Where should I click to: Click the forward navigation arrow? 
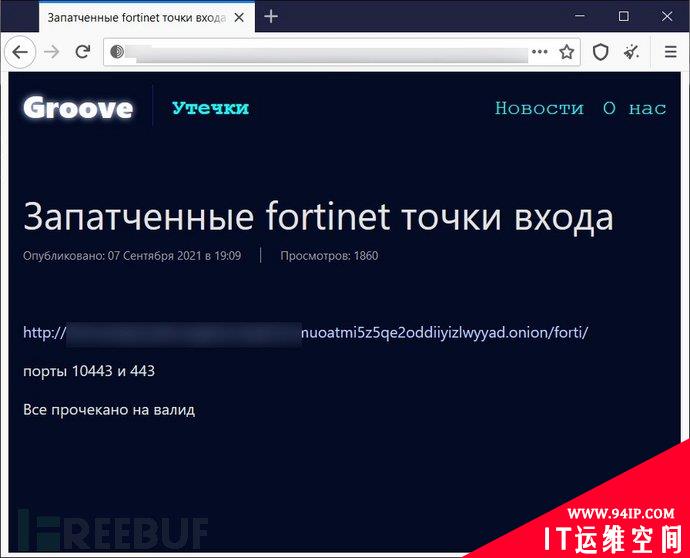tap(51, 52)
